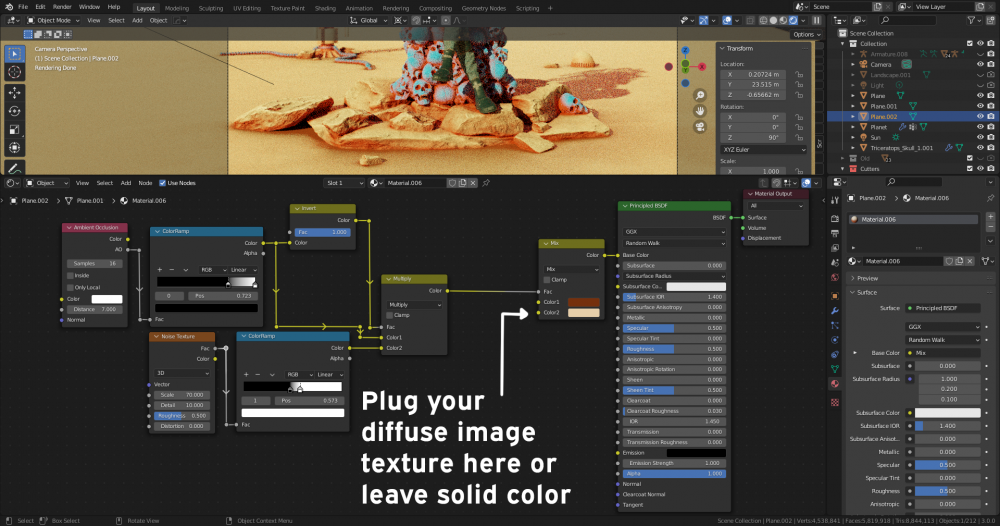Click the viewport pan hand gizmo

[x=700, y=111]
